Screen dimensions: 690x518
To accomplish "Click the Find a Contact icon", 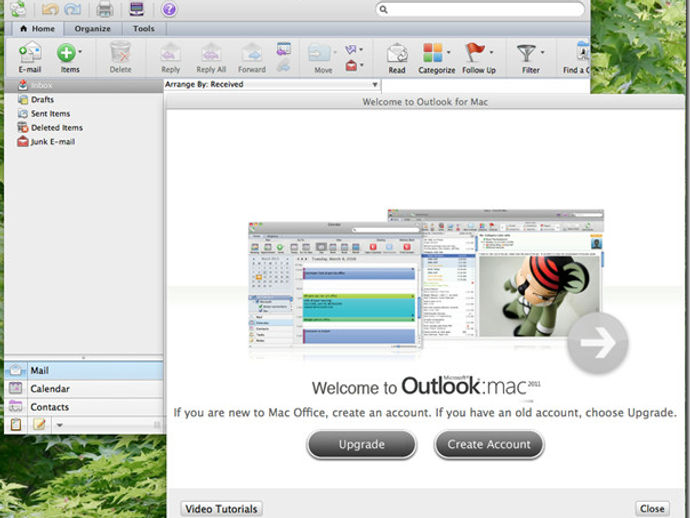I will (582, 52).
